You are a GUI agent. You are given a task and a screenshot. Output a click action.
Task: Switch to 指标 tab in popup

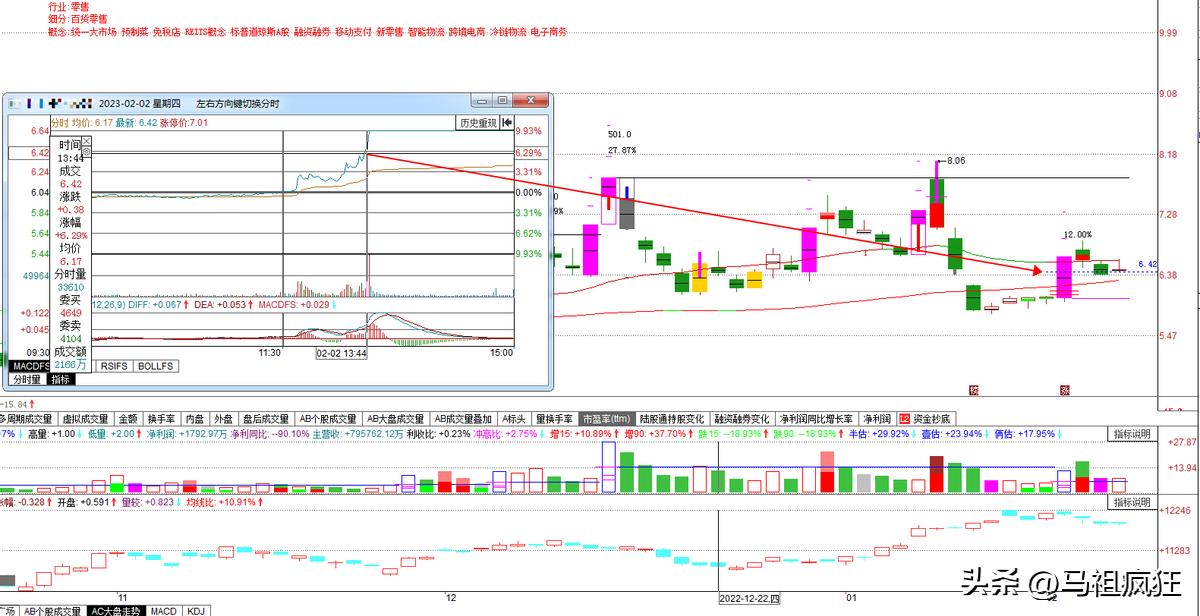[62, 379]
